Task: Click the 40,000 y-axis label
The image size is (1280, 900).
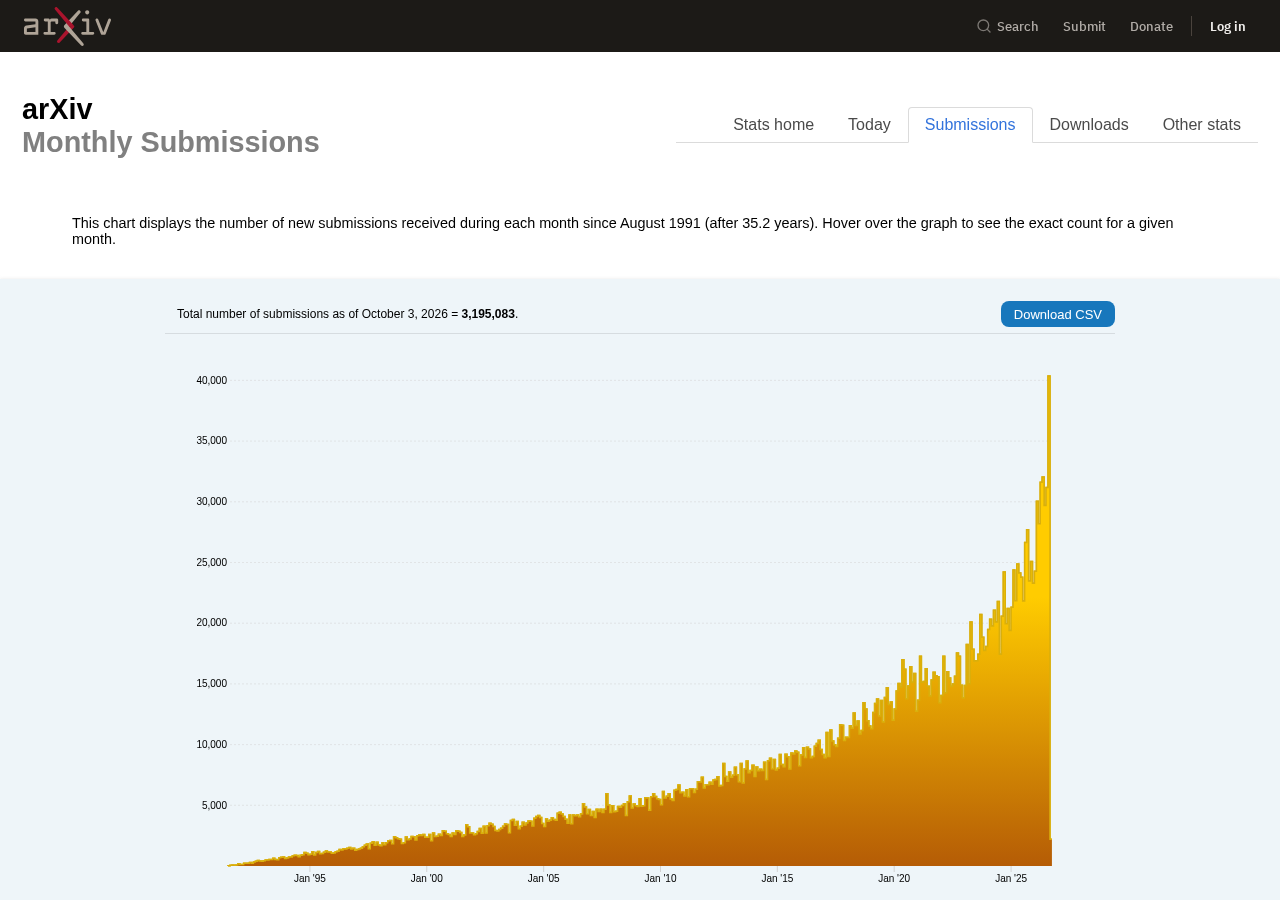Action: (211, 381)
